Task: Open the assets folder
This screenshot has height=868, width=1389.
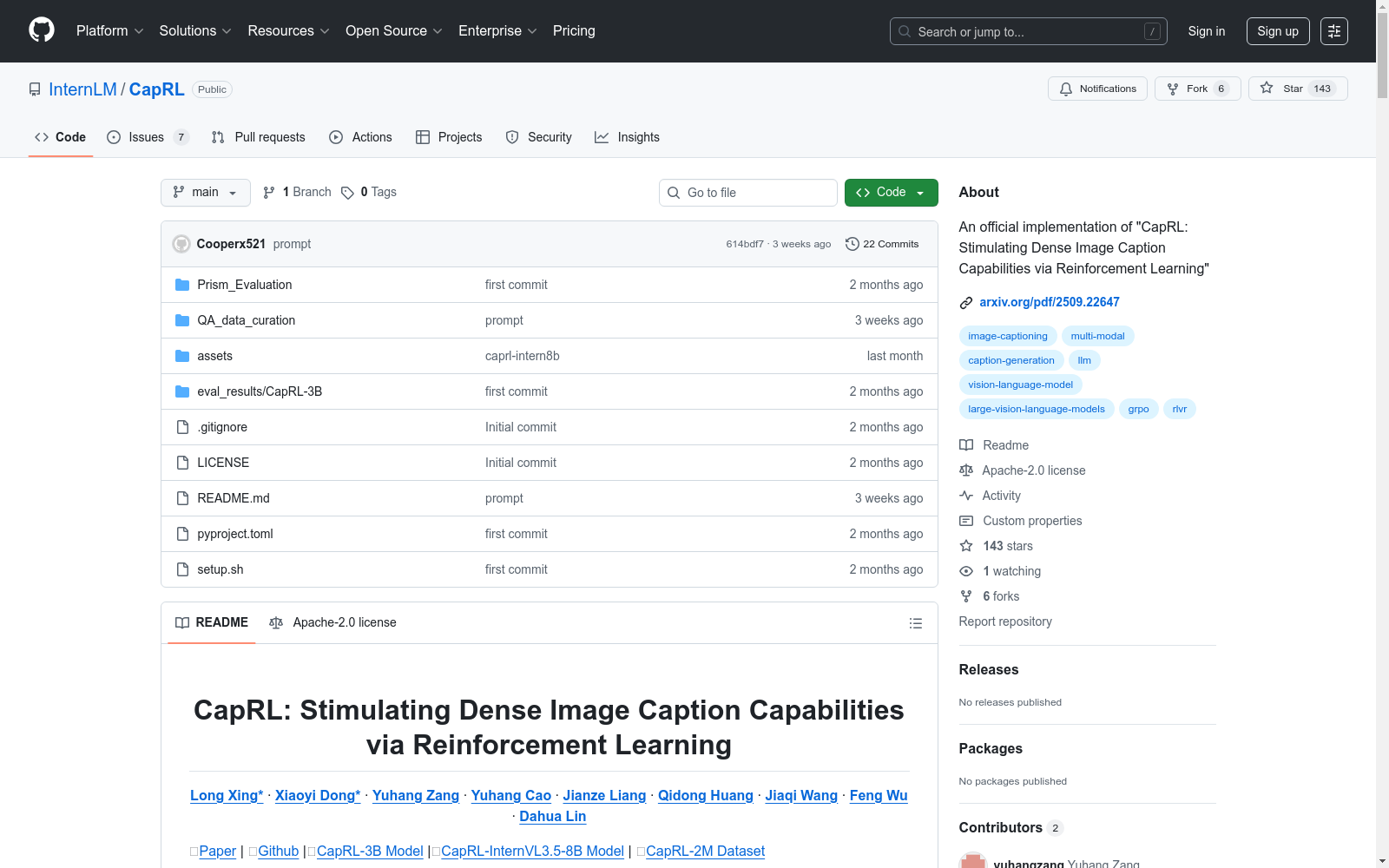Action: [x=214, y=356]
